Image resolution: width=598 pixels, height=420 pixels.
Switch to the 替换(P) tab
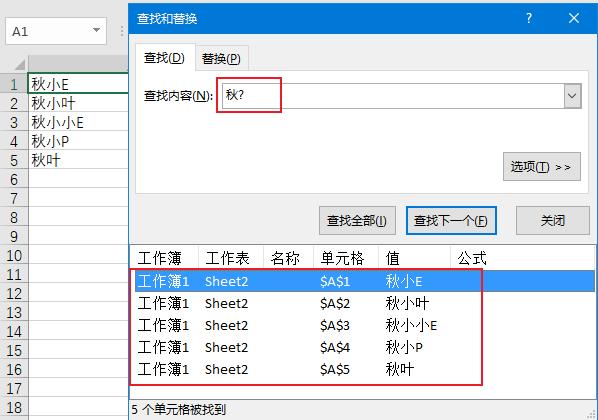[221, 59]
